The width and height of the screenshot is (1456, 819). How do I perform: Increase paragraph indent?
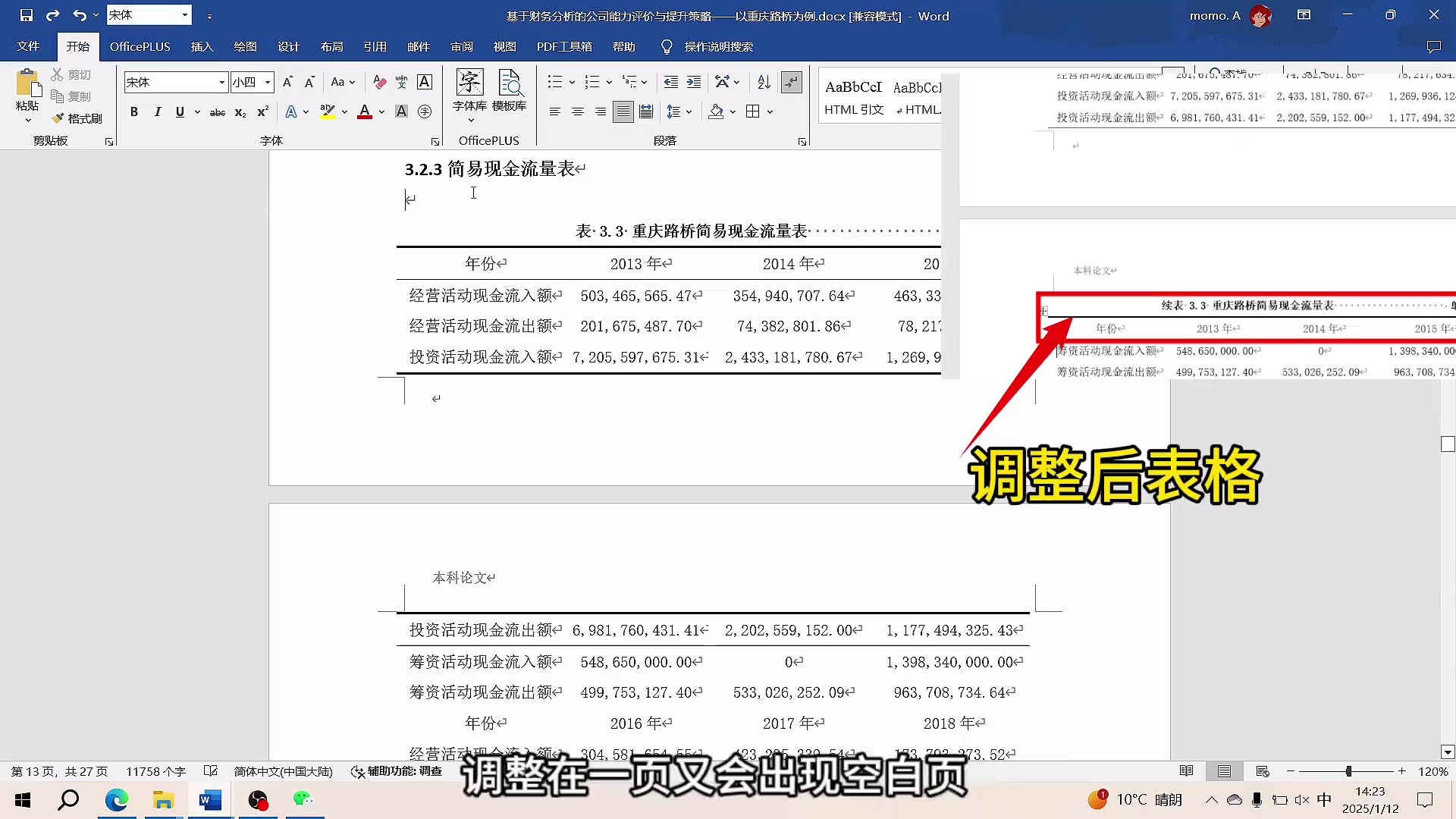click(694, 82)
